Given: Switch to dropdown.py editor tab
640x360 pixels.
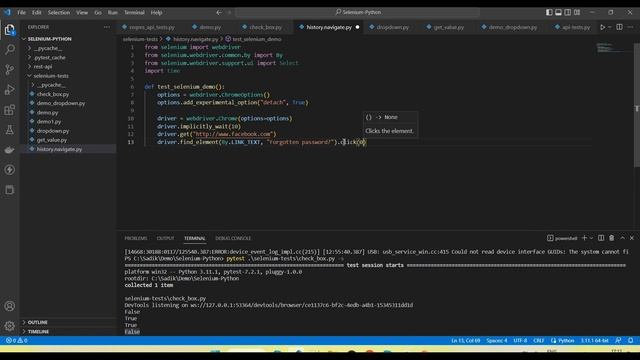Looking at the screenshot, I should (x=392, y=27).
